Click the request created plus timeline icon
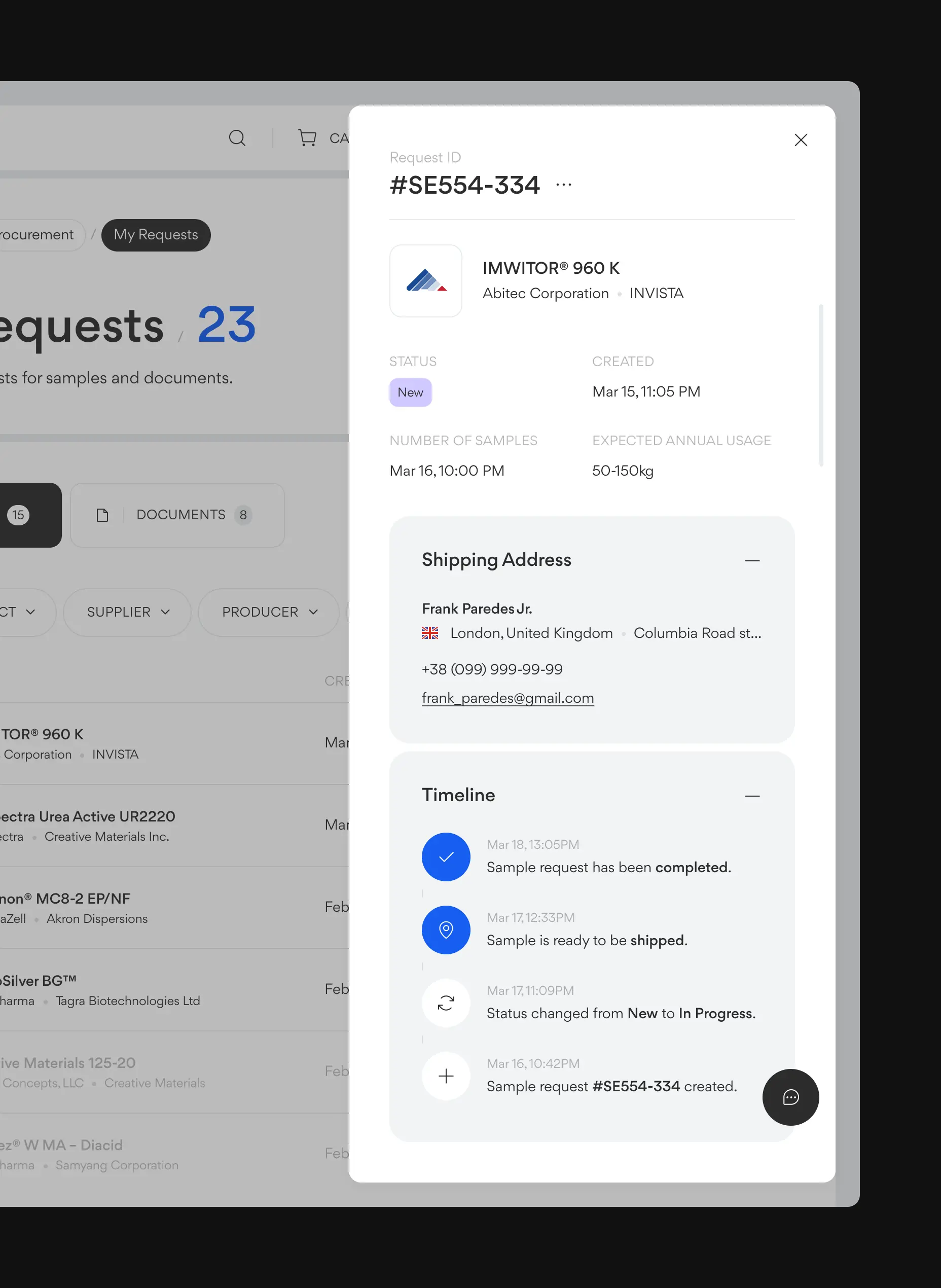The width and height of the screenshot is (941, 1288). [446, 1076]
